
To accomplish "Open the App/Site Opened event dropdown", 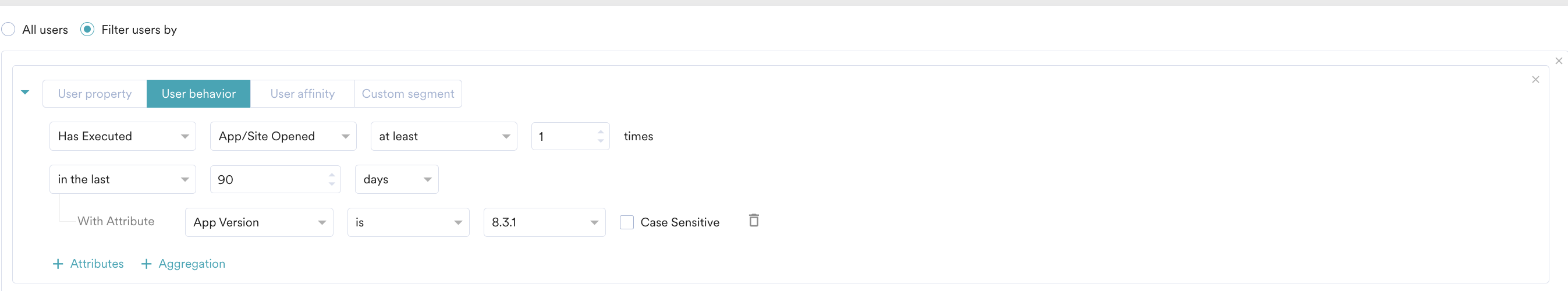I will (283, 136).
